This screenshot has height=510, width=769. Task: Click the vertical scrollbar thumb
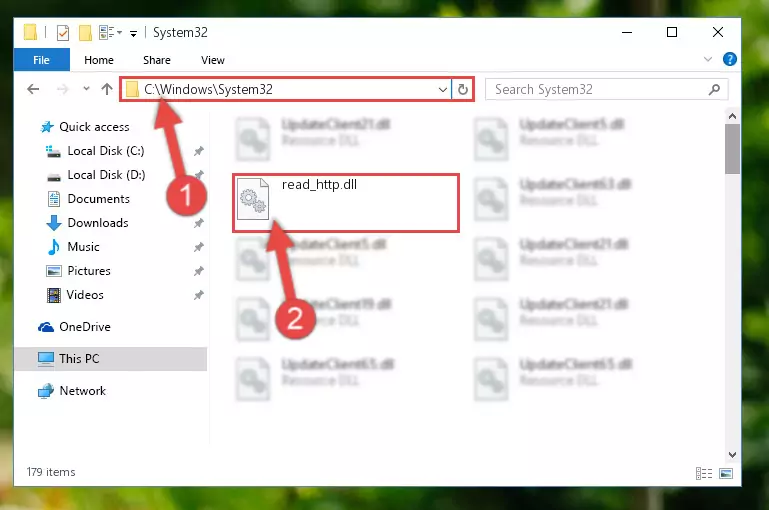click(x=732, y=149)
